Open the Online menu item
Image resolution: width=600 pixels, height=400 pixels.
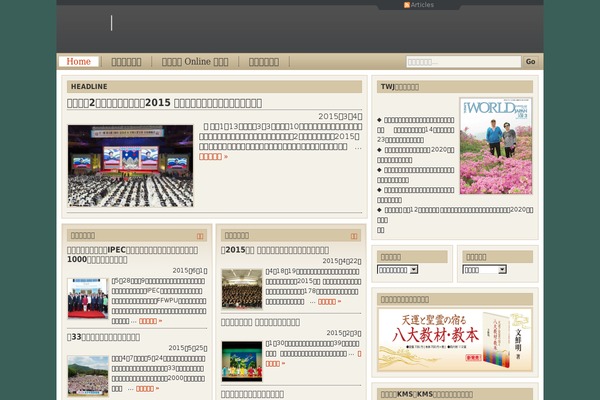(x=195, y=62)
